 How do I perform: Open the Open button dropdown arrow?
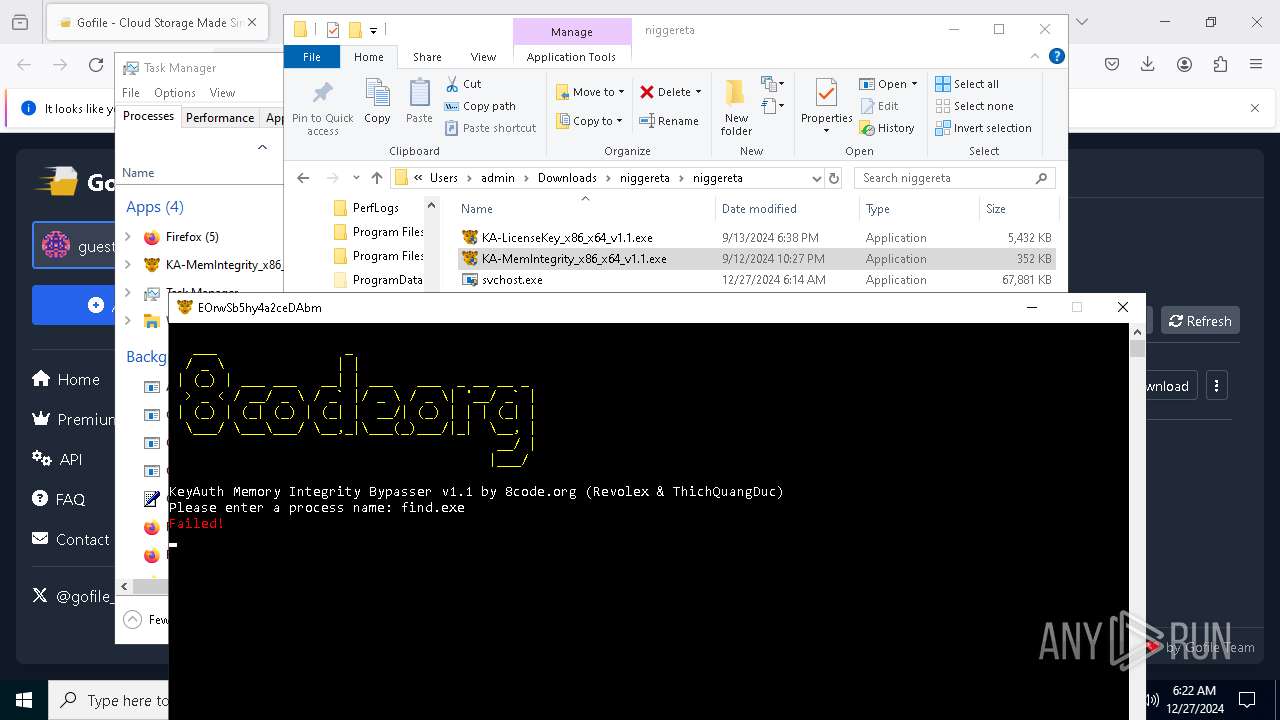(914, 84)
